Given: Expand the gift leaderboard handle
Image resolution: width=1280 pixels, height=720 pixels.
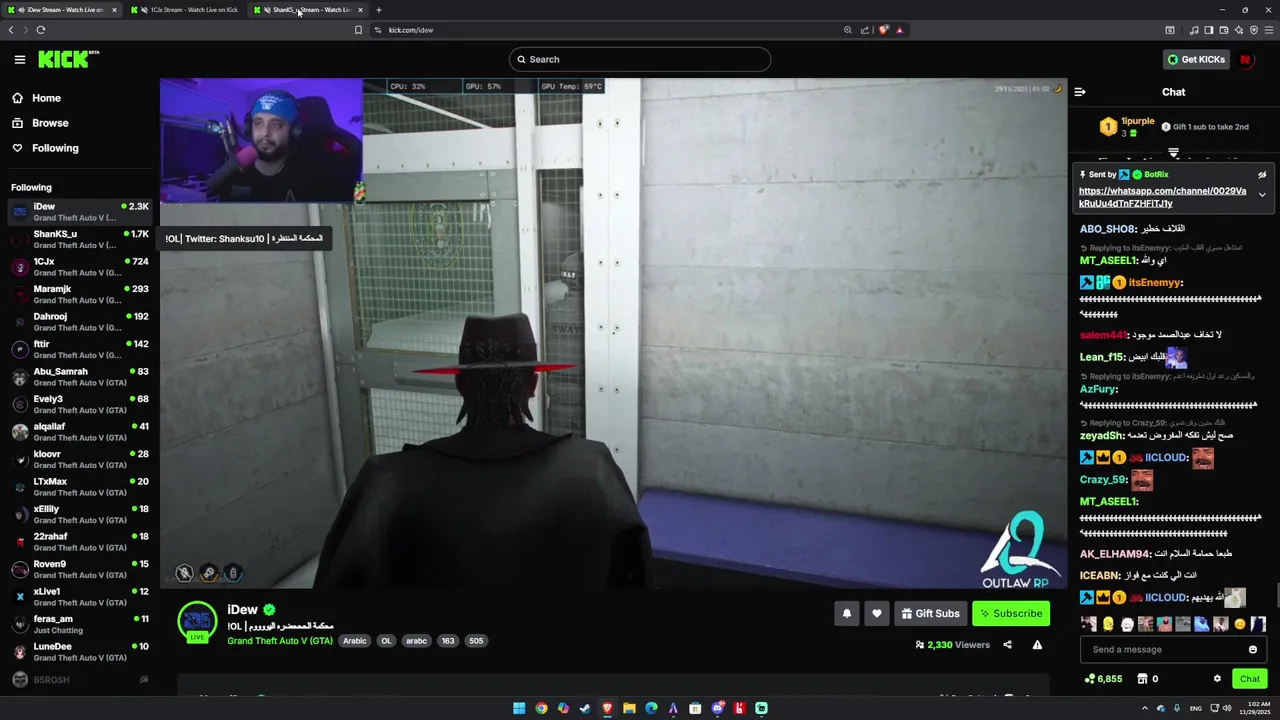Looking at the screenshot, I should (x=1174, y=153).
